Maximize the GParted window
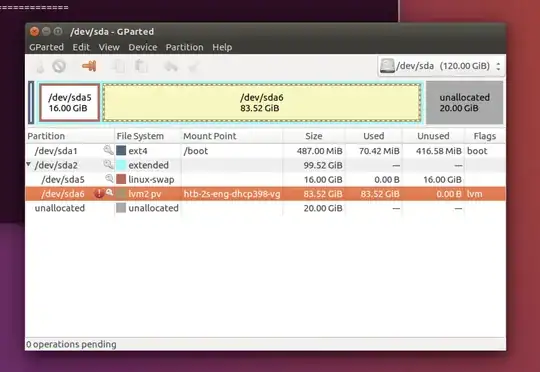This screenshot has height=372, width=540. point(58,31)
